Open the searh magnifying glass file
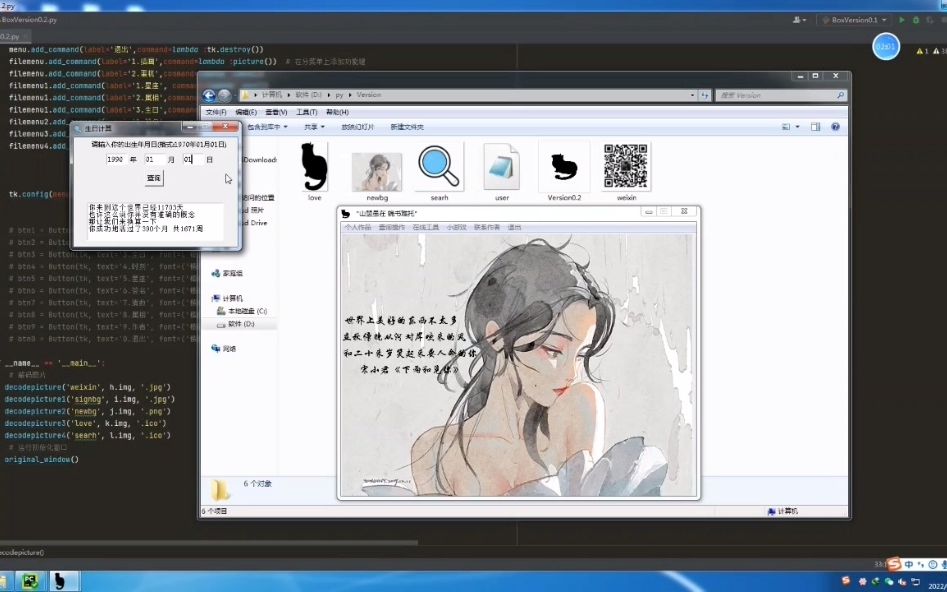 [439, 165]
